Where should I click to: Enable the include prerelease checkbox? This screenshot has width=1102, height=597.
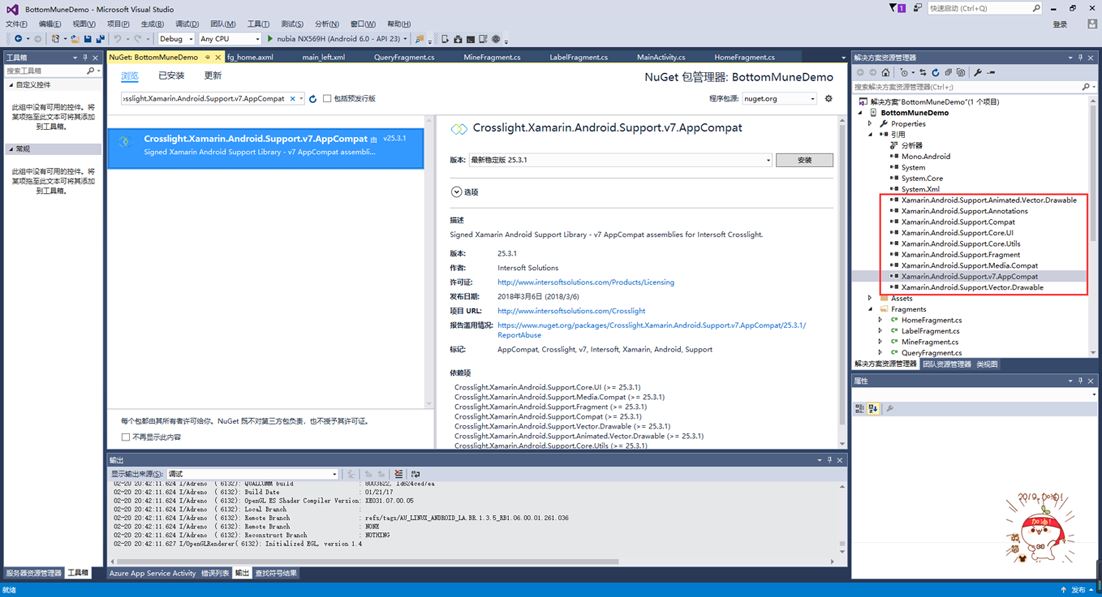pos(327,98)
